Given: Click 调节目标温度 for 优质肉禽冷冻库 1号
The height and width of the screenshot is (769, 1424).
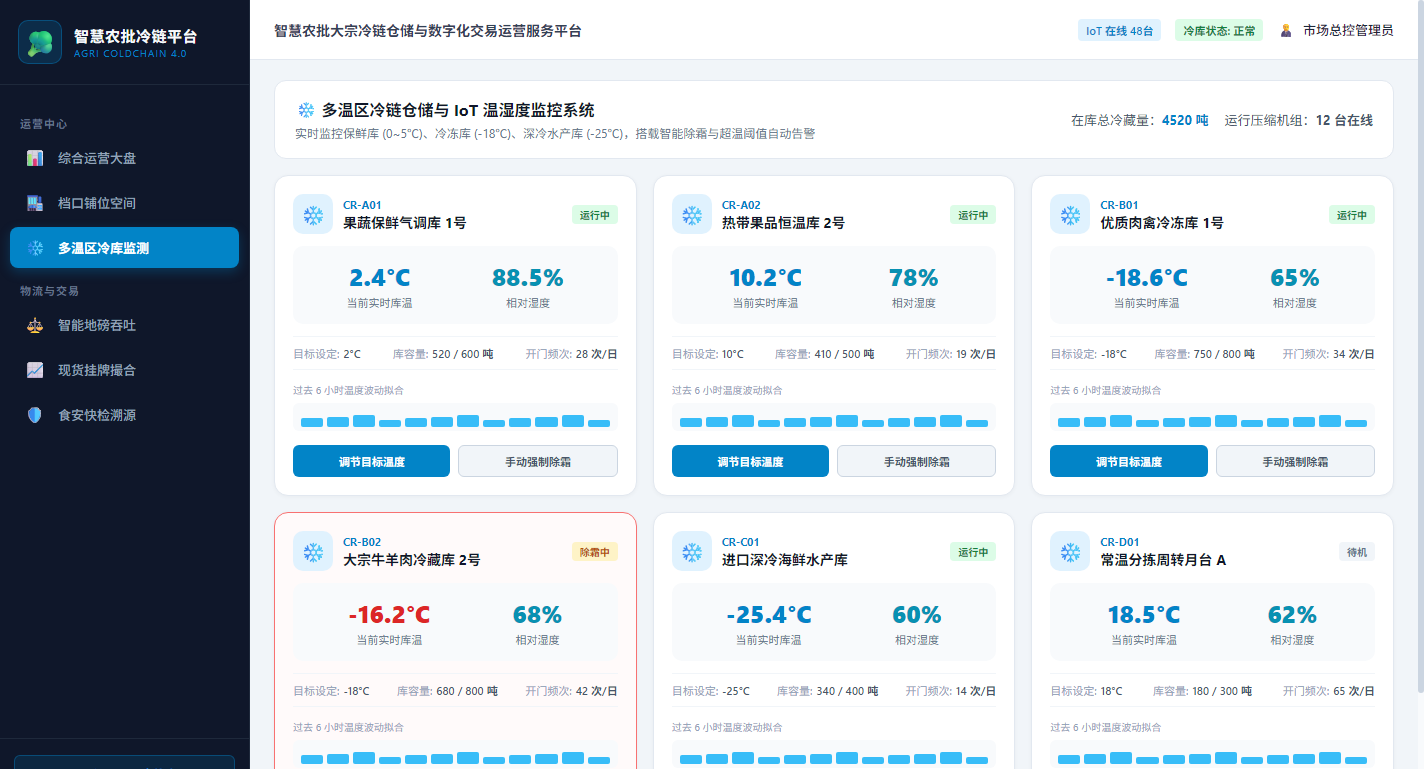Looking at the screenshot, I should (1129, 461).
